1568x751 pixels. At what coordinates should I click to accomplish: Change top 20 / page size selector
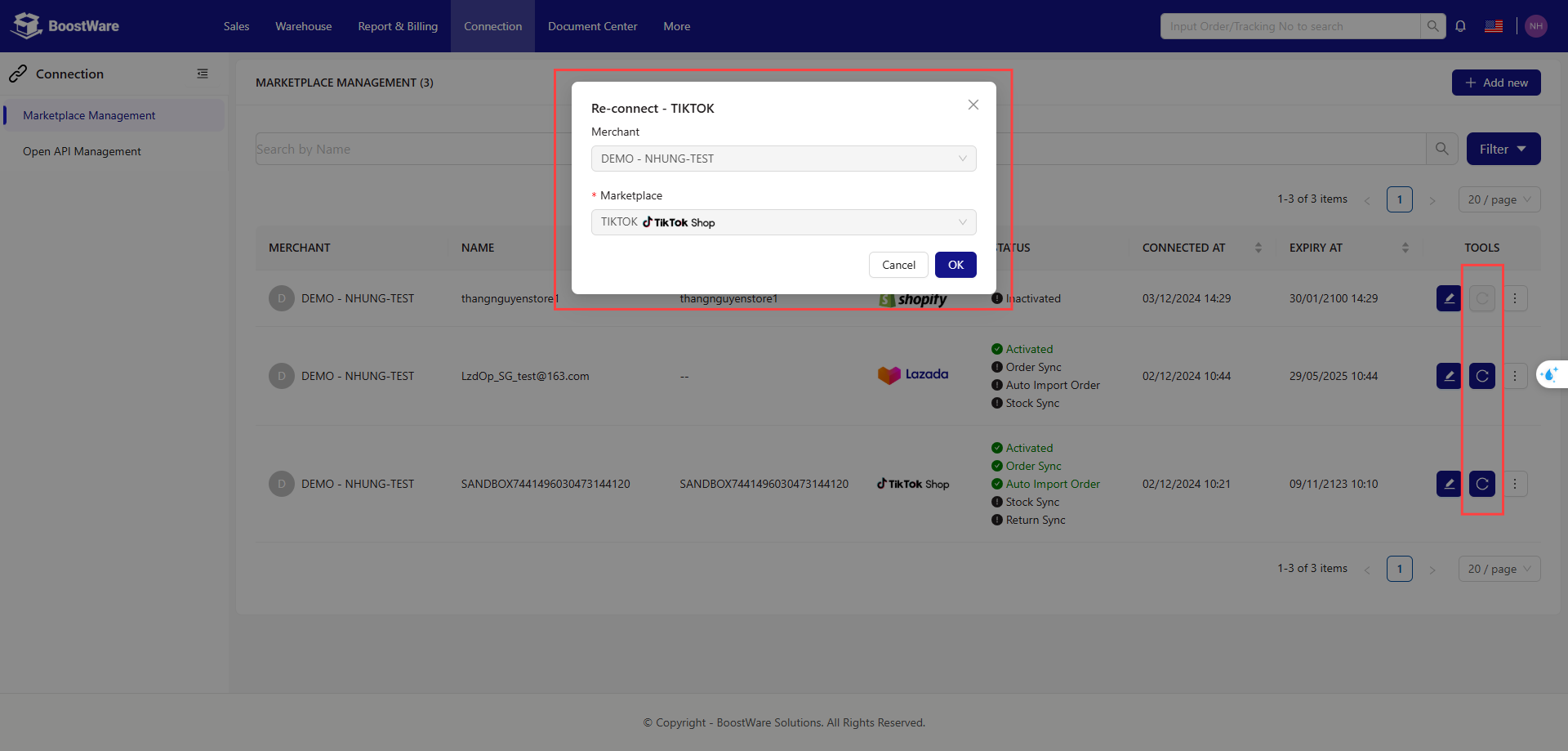pyautogui.click(x=1499, y=199)
